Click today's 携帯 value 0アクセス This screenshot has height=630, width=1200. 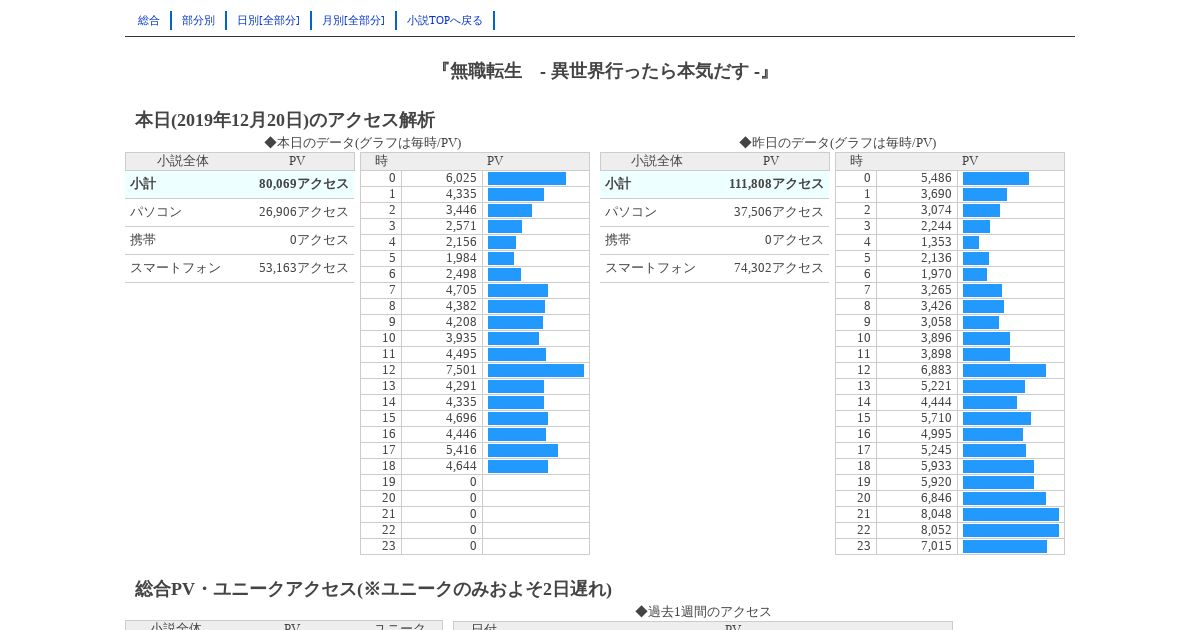pos(319,240)
